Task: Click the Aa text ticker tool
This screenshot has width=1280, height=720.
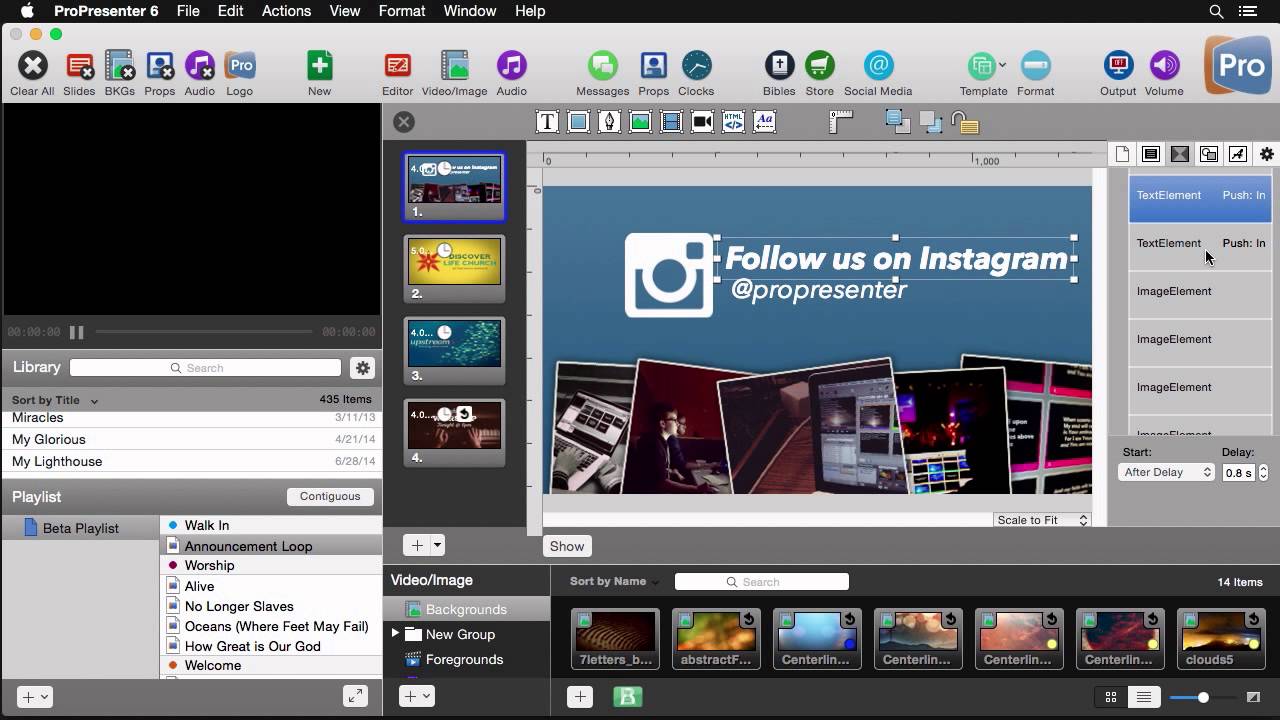Action: [764, 122]
